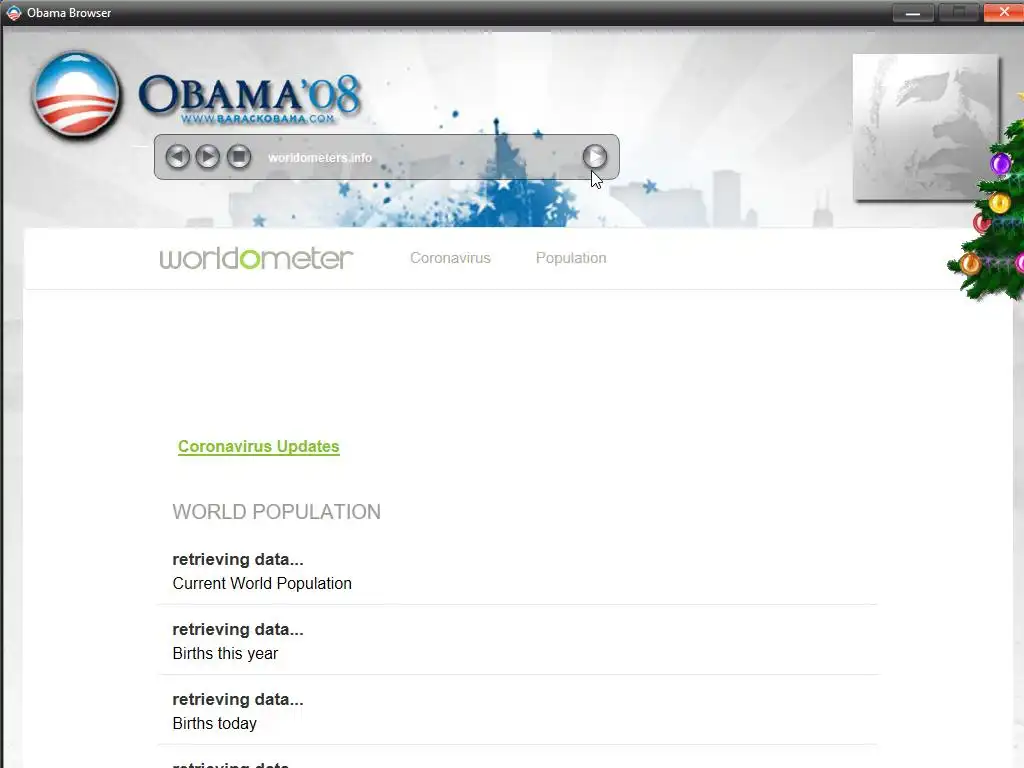Minimize the Obama Browser window
The height and width of the screenshot is (768, 1024).
point(913,12)
